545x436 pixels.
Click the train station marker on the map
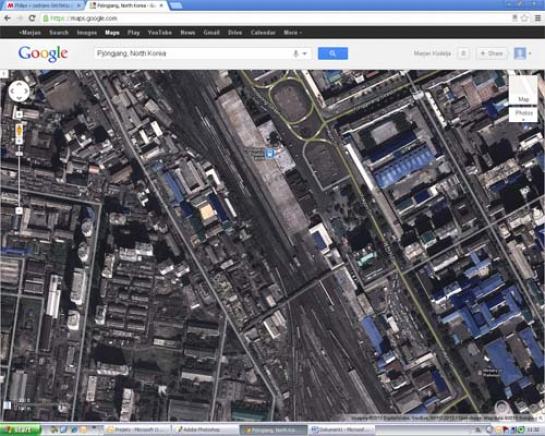269,153
